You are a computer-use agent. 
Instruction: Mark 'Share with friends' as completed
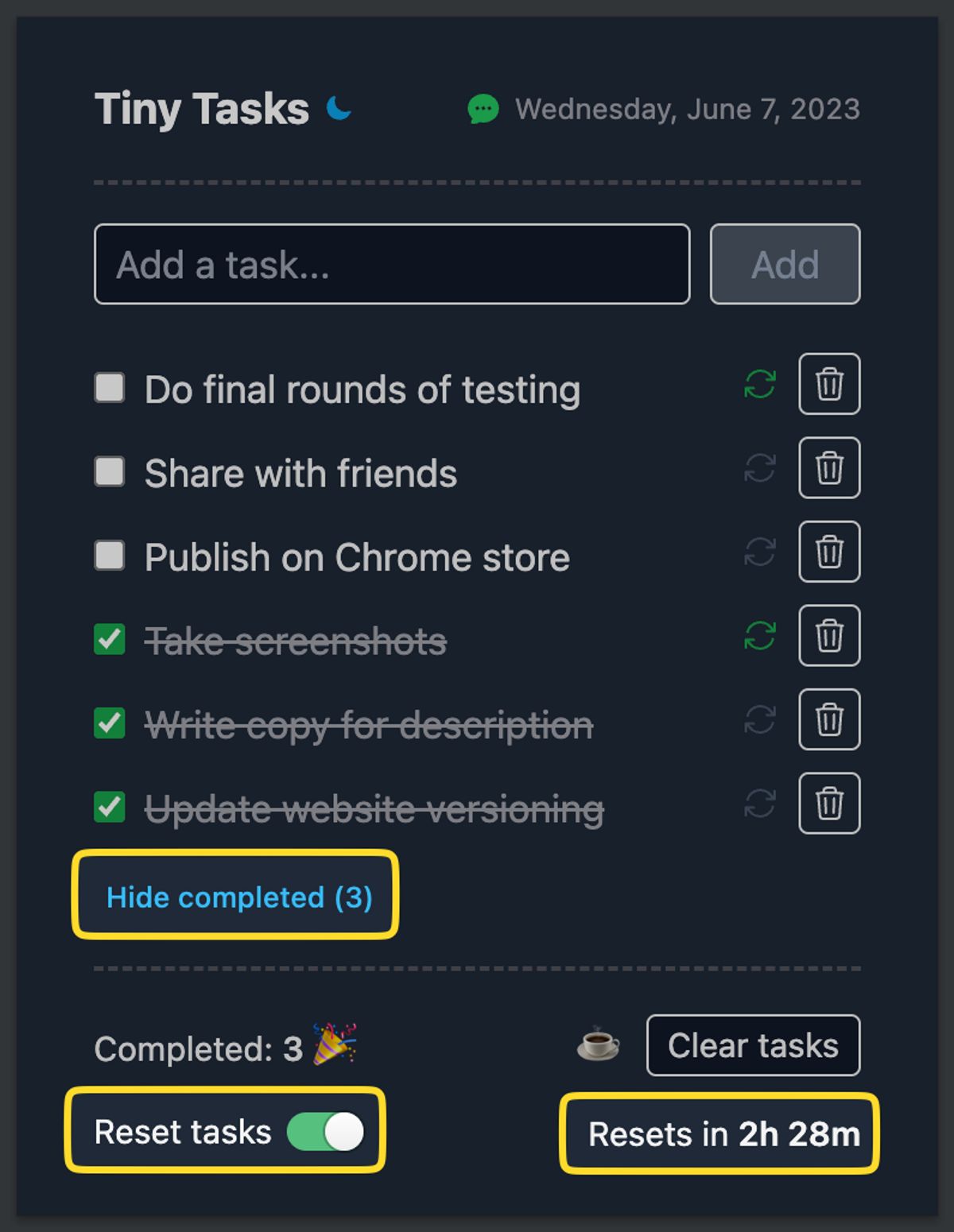(109, 471)
